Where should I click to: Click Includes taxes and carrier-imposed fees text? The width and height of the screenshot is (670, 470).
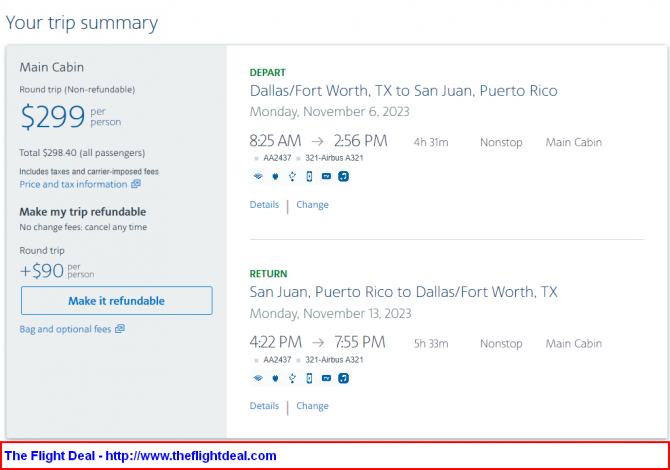89,172
